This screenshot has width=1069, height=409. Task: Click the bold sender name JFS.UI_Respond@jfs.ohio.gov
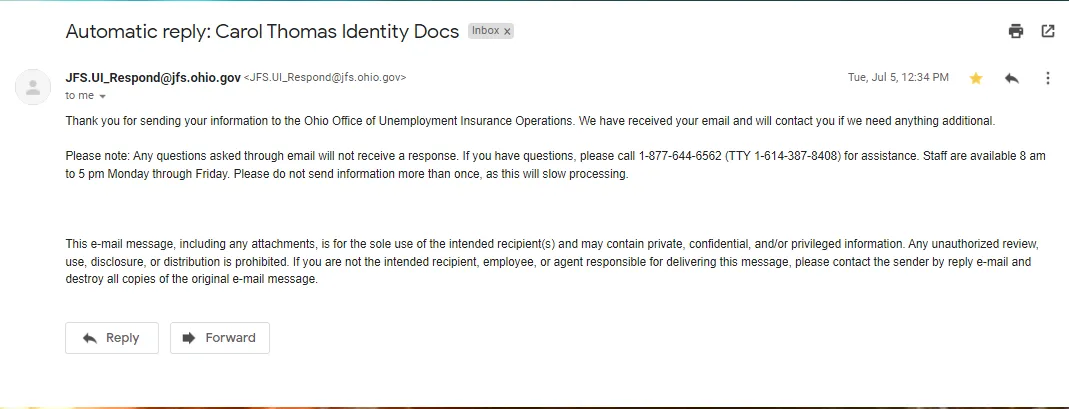pos(153,77)
